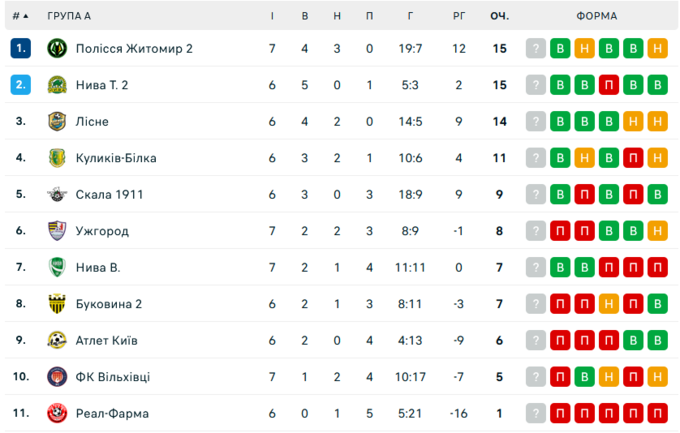The width and height of the screenshot is (680, 433).
Task: Click the ФОРМА column header
Action: [x=597, y=16]
